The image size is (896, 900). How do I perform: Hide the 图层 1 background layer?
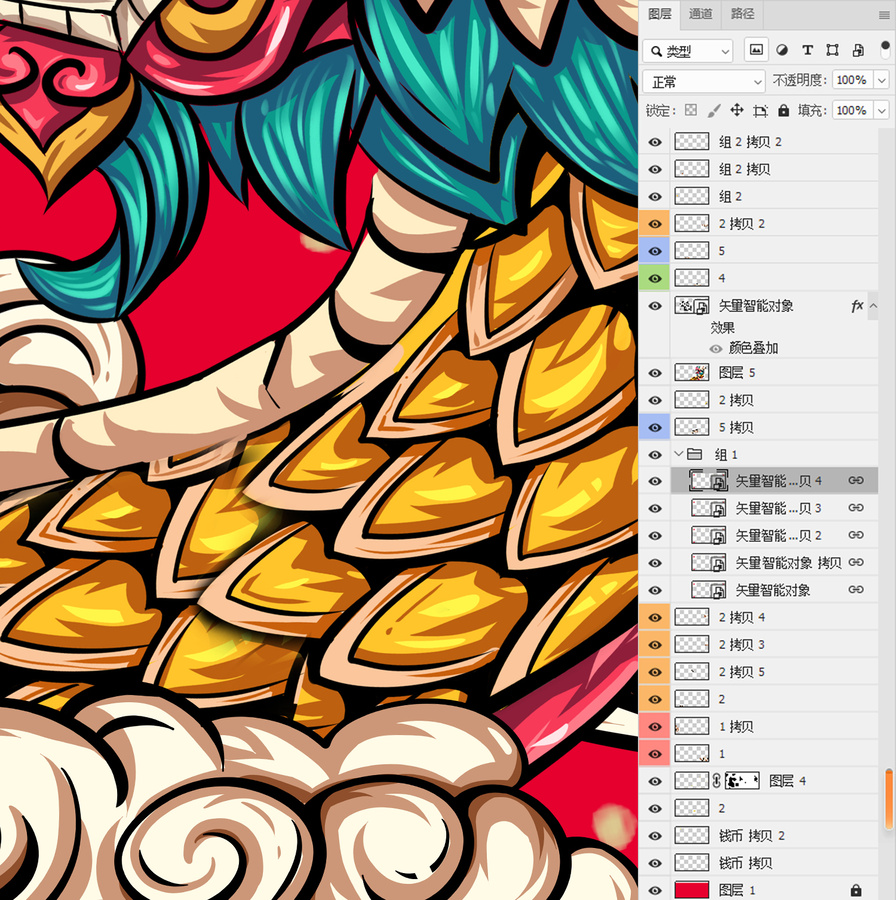coord(655,890)
